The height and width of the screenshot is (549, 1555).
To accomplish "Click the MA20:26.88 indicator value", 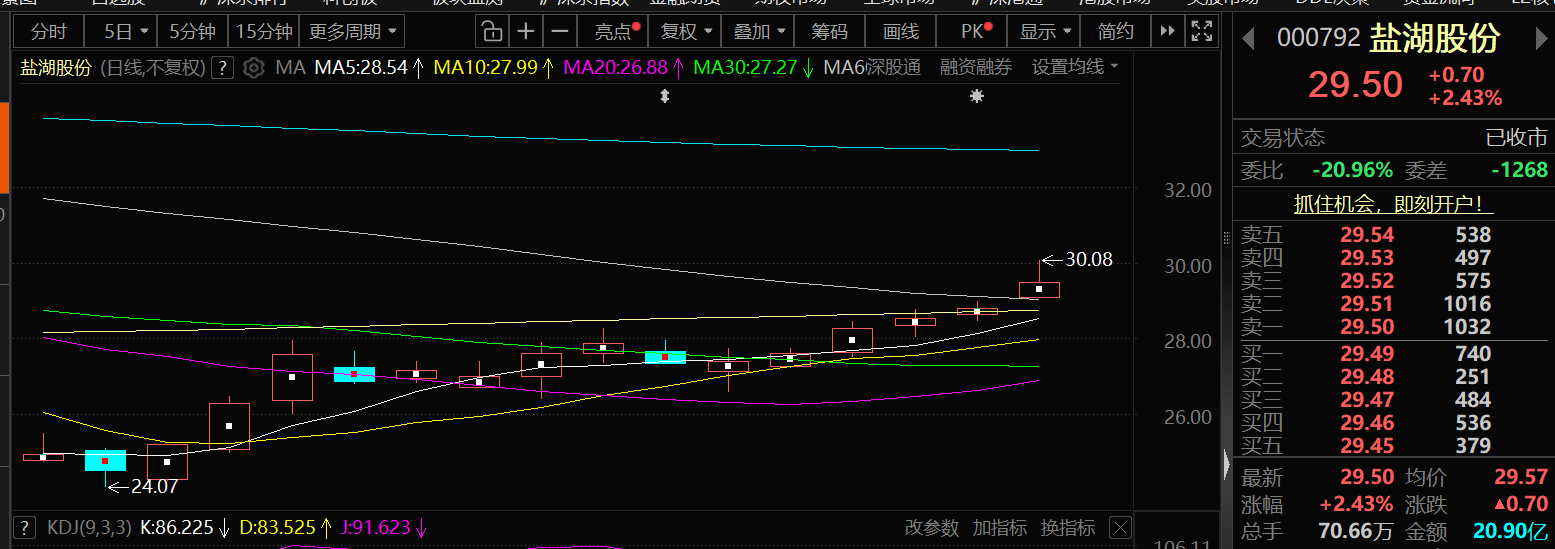I will pos(624,68).
